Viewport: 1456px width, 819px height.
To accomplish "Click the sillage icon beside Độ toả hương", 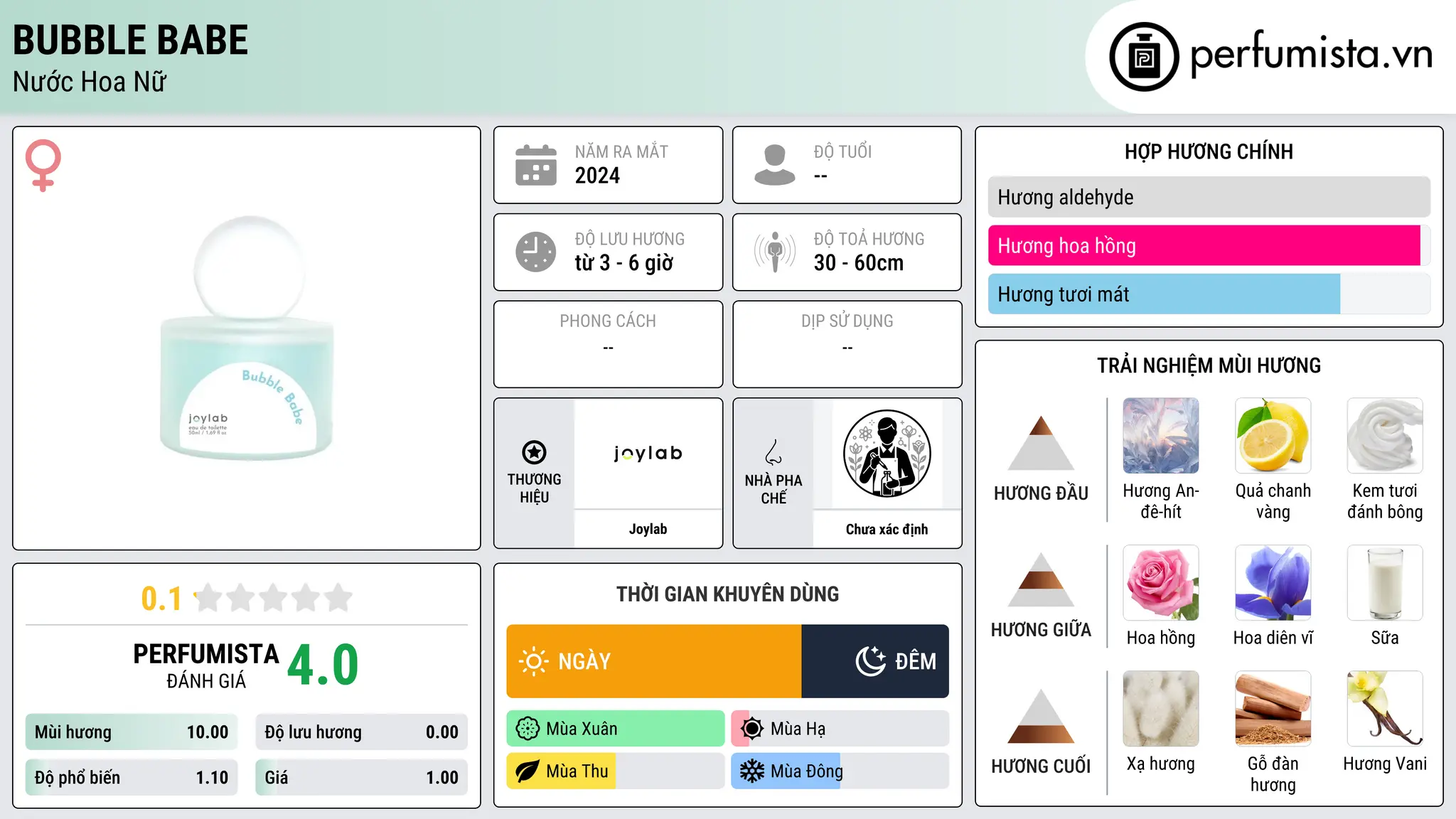I will (x=774, y=252).
